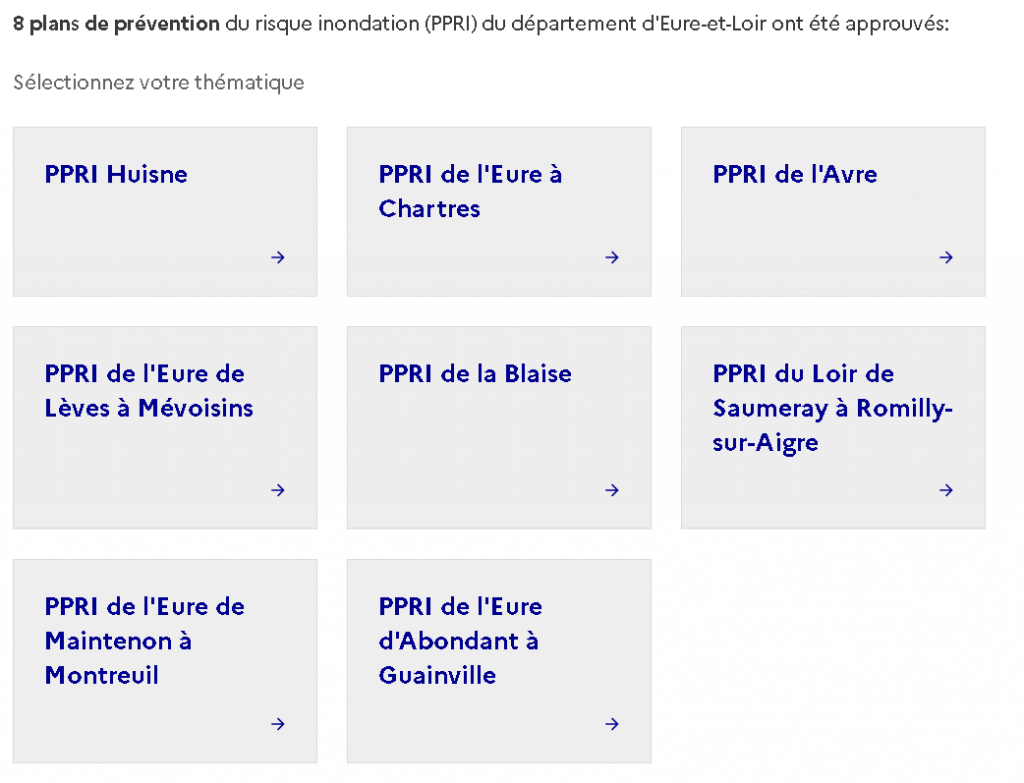Select the PPRI de la Blaise card tile
Screen dimensions: 1024x783
click(x=498, y=427)
